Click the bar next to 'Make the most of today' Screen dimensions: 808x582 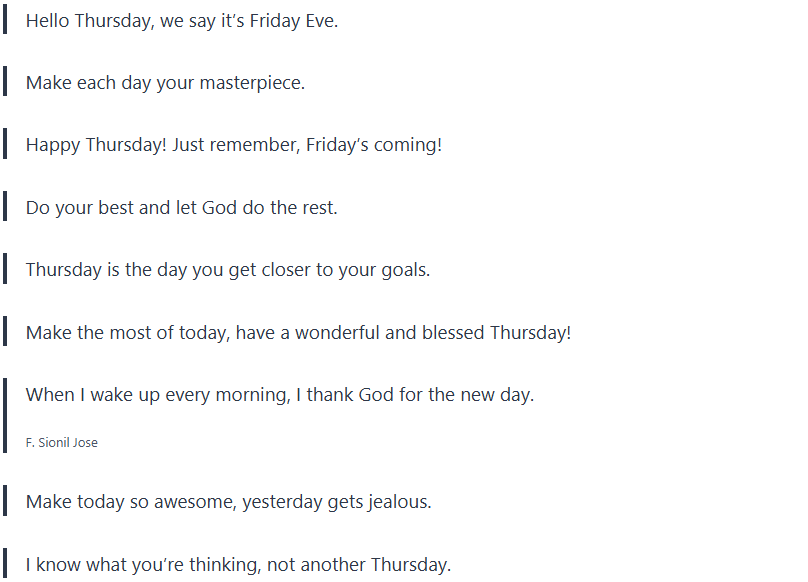[5, 332]
